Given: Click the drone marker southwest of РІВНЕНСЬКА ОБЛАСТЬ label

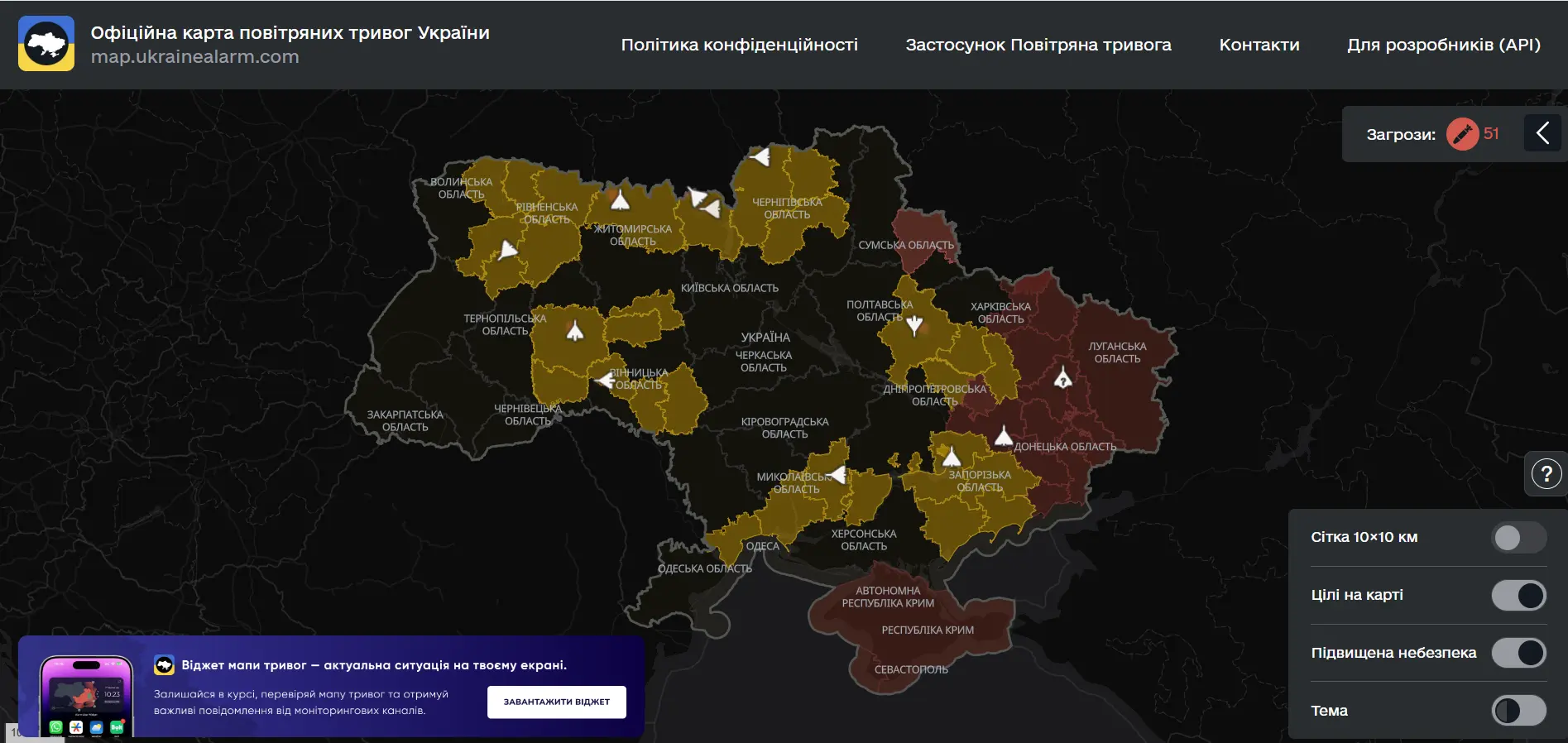Looking at the screenshot, I should click(507, 249).
